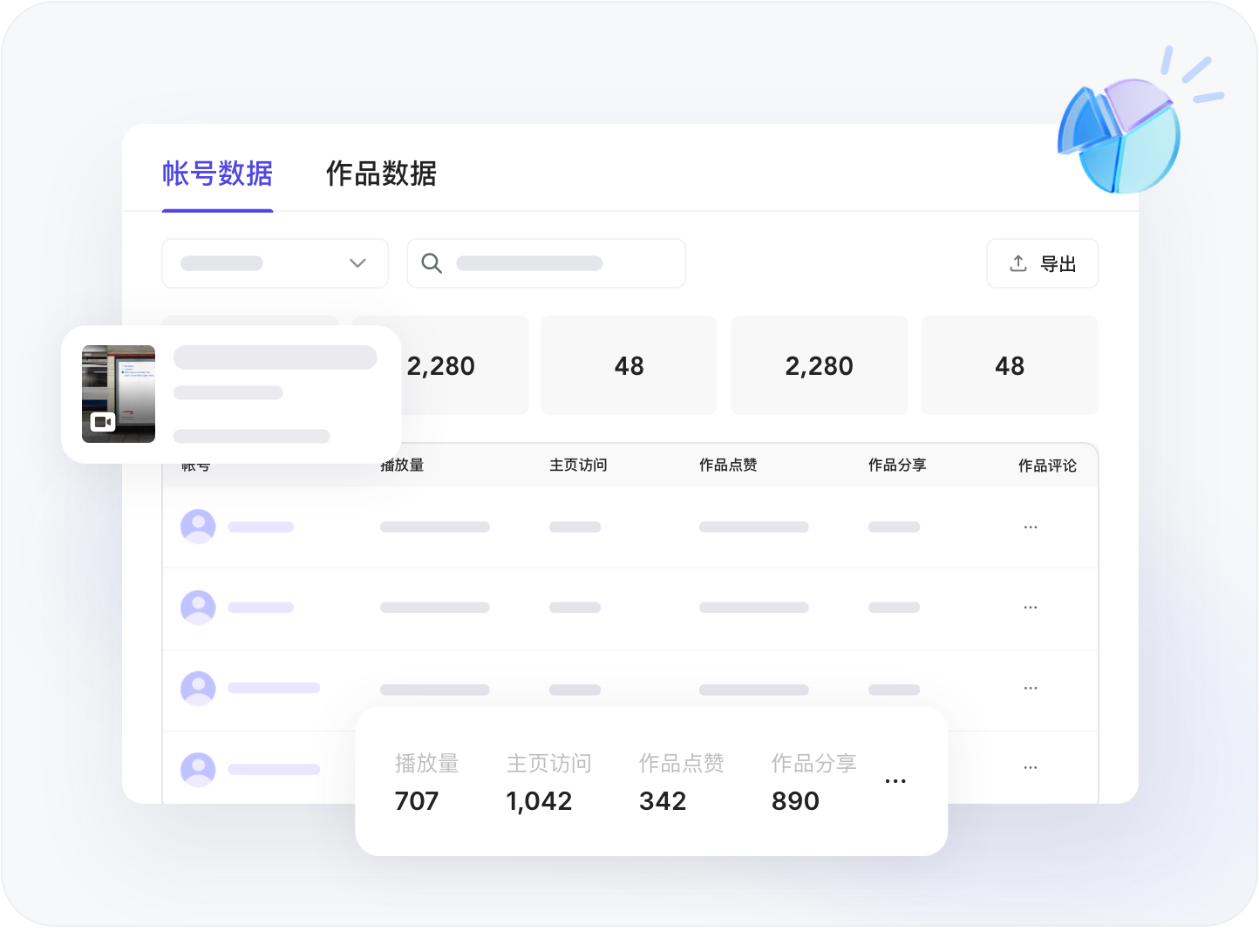Viewport: 1259px width, 952px height.
Task: Select the second row's user avatar
Action: coord(198,608)
